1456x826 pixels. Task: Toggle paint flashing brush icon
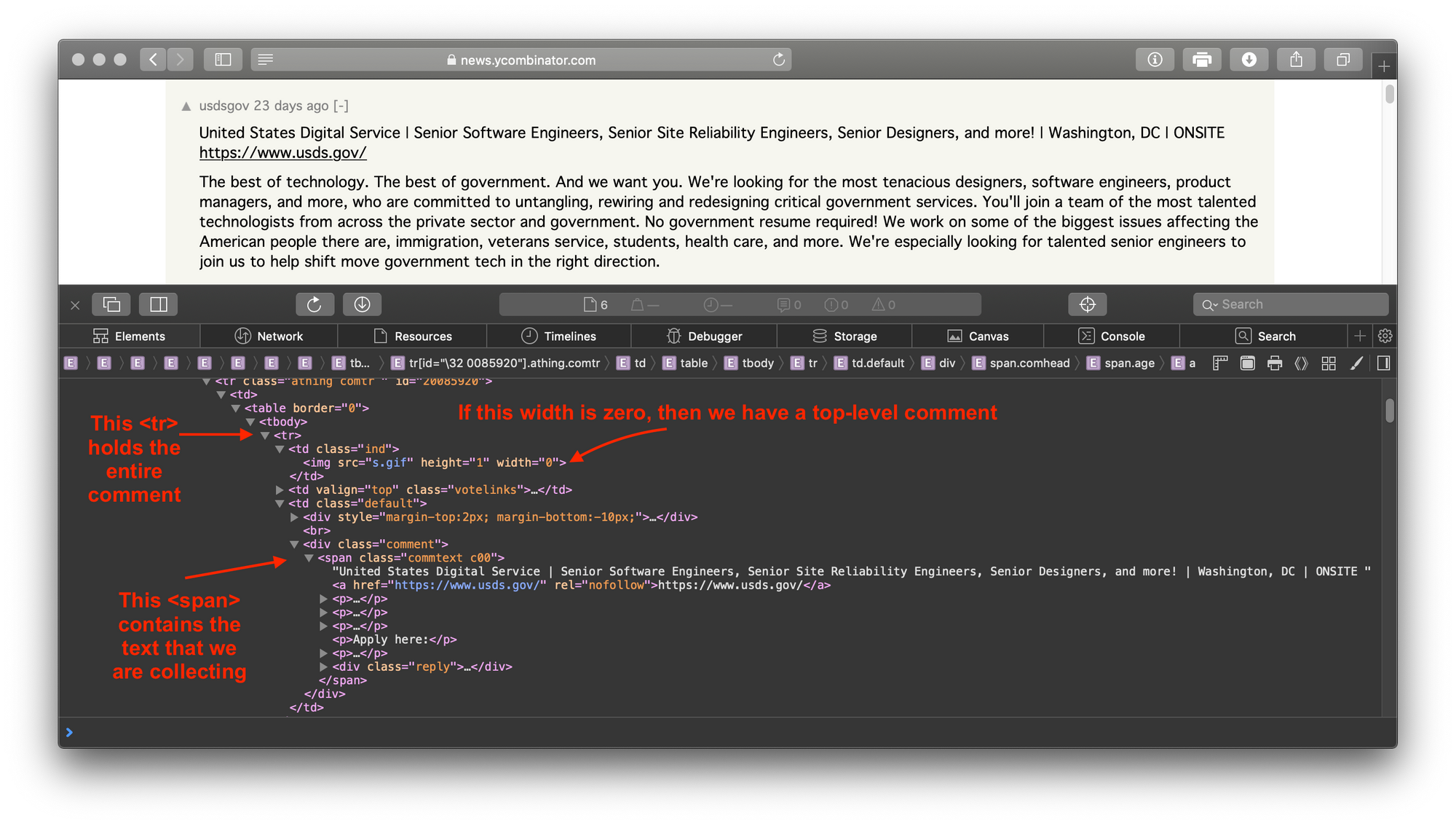1356,363
